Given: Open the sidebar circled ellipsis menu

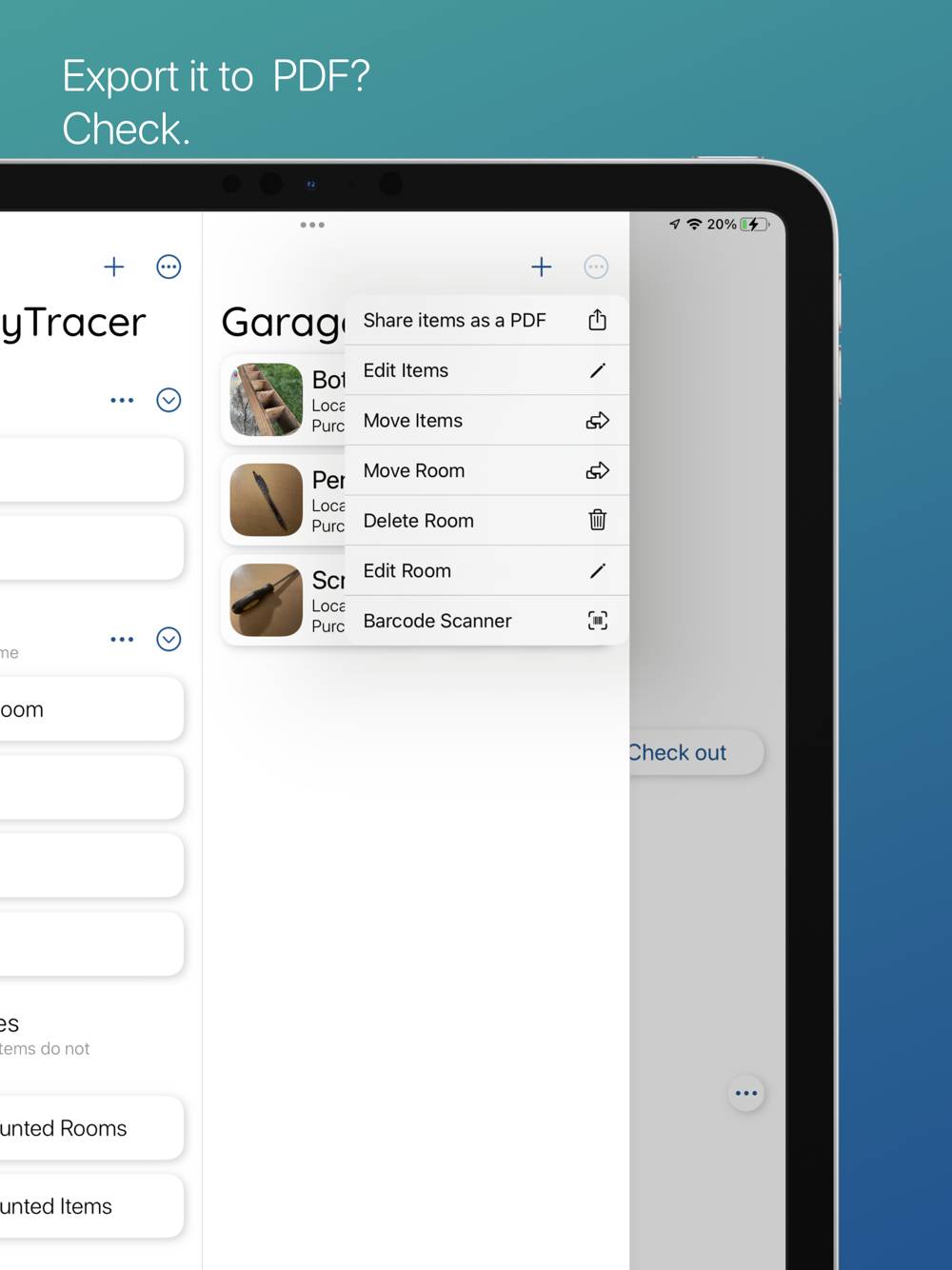Looking at the screenshot, I should pyautogui.click(x=169, y=267).
